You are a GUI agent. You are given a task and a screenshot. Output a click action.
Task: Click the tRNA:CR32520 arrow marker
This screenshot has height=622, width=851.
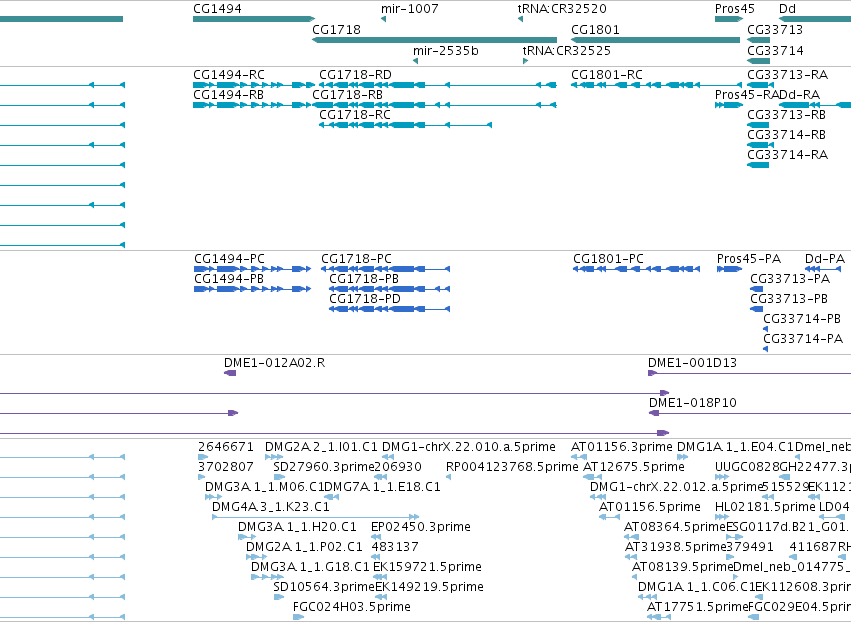pos(520,19)
